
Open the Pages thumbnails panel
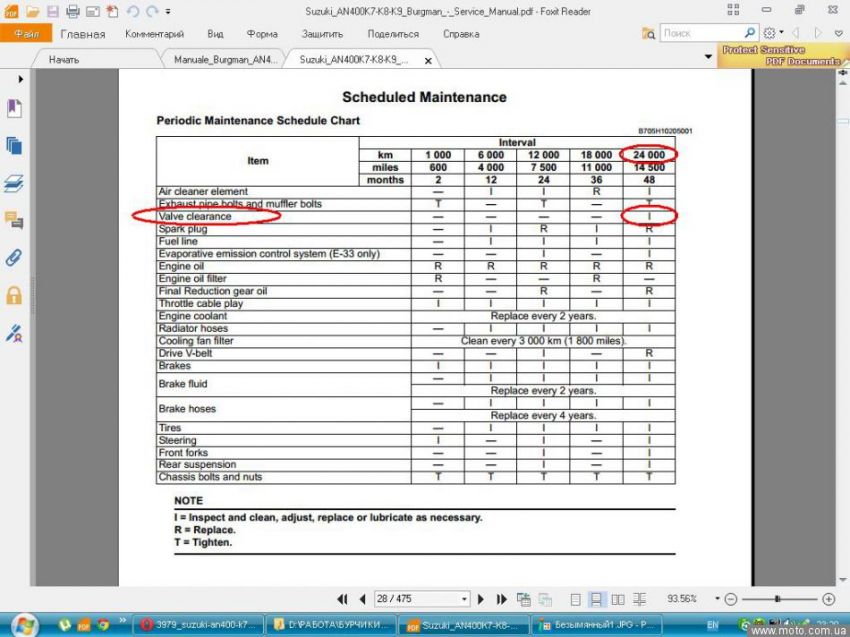(x=14, y=146)
